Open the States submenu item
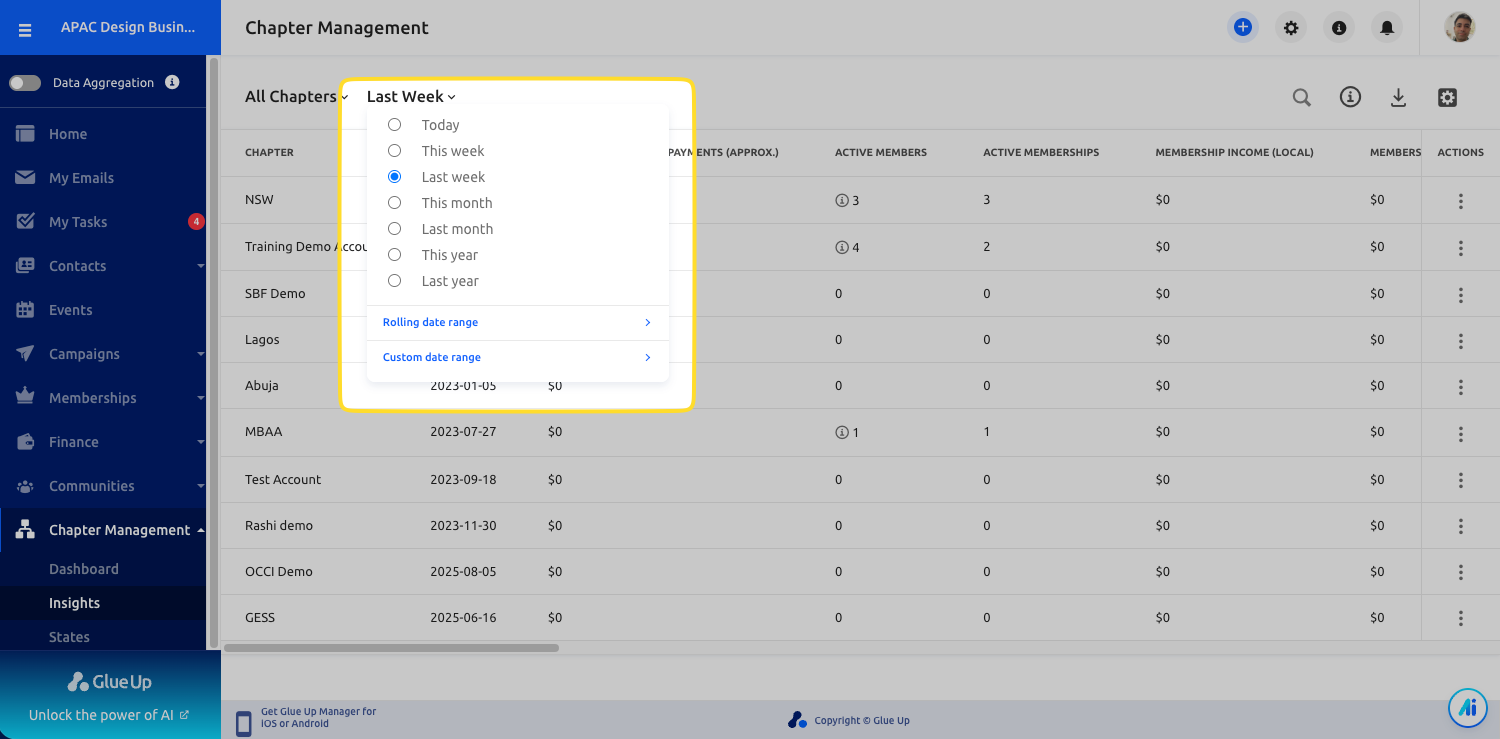The height and width of the screenshot is (739, 1500). pos(69,637)
